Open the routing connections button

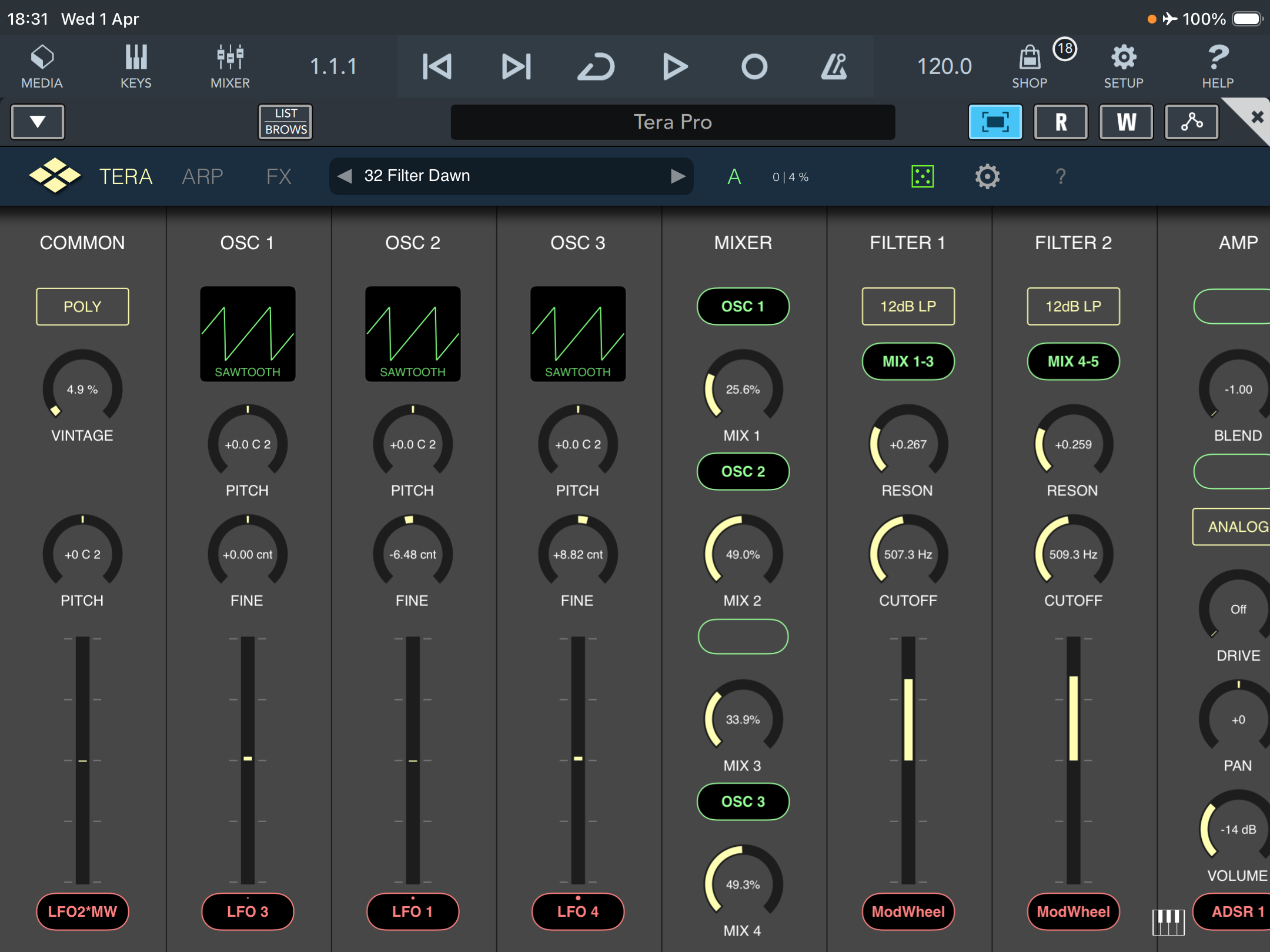coord(1191,122)
